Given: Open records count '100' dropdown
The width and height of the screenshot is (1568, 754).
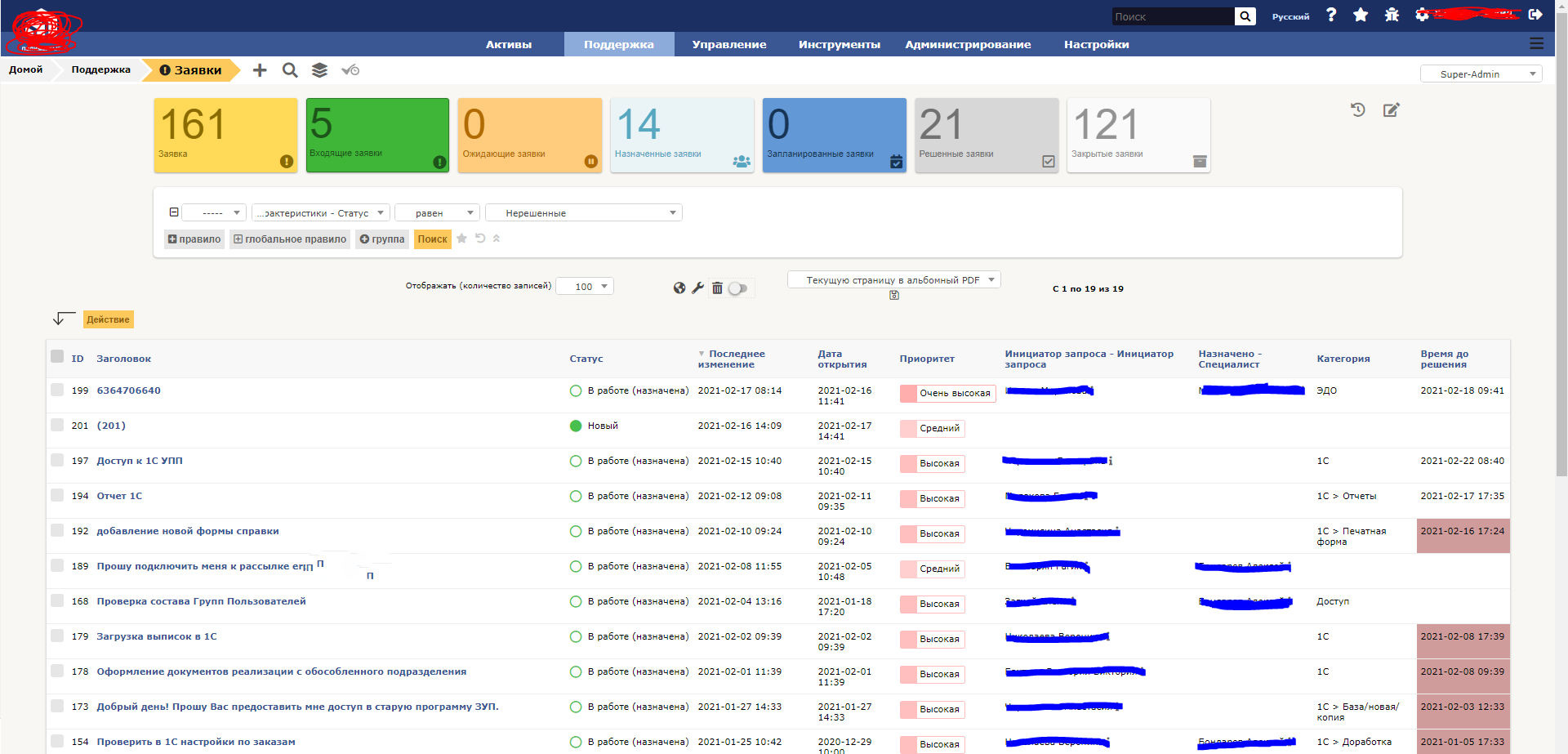Looking at the screenshot, I should coord(584,286).
